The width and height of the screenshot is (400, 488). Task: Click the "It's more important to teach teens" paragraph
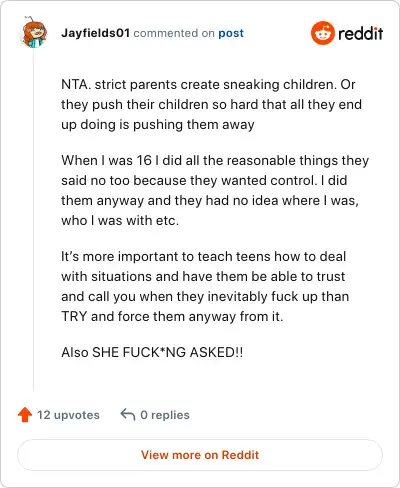tap(205, 286)
